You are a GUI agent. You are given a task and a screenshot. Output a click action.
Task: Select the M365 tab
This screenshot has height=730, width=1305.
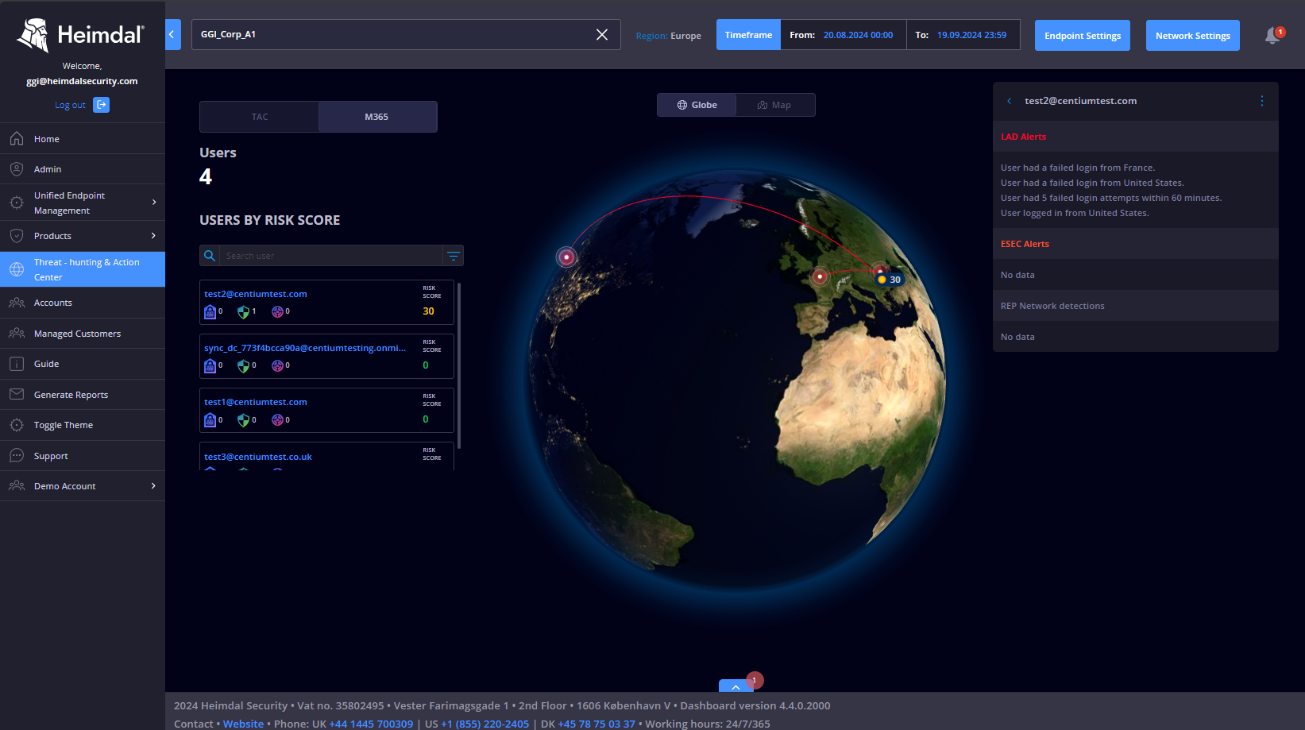(x=377, y=117)
